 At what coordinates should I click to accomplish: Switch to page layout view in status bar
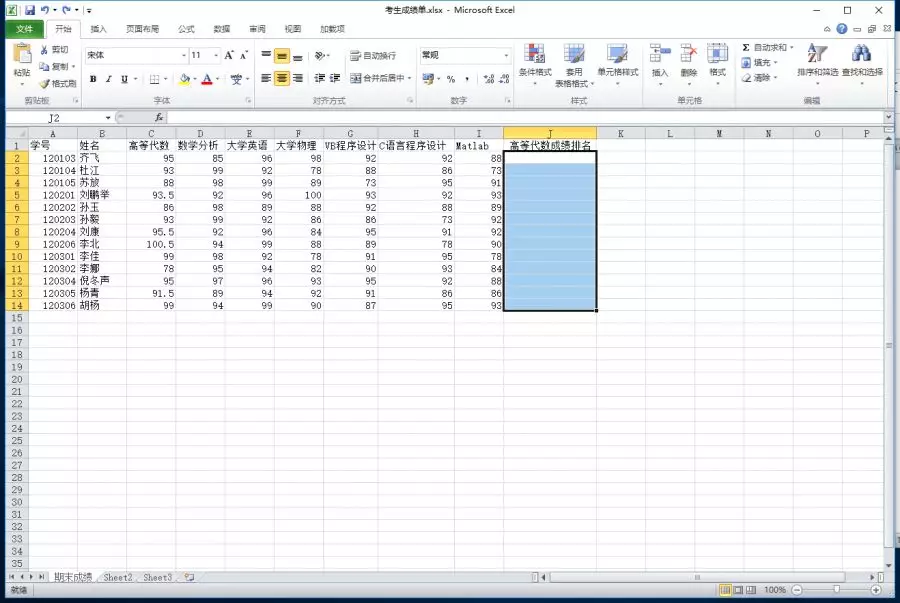click(x=738, y=590)
